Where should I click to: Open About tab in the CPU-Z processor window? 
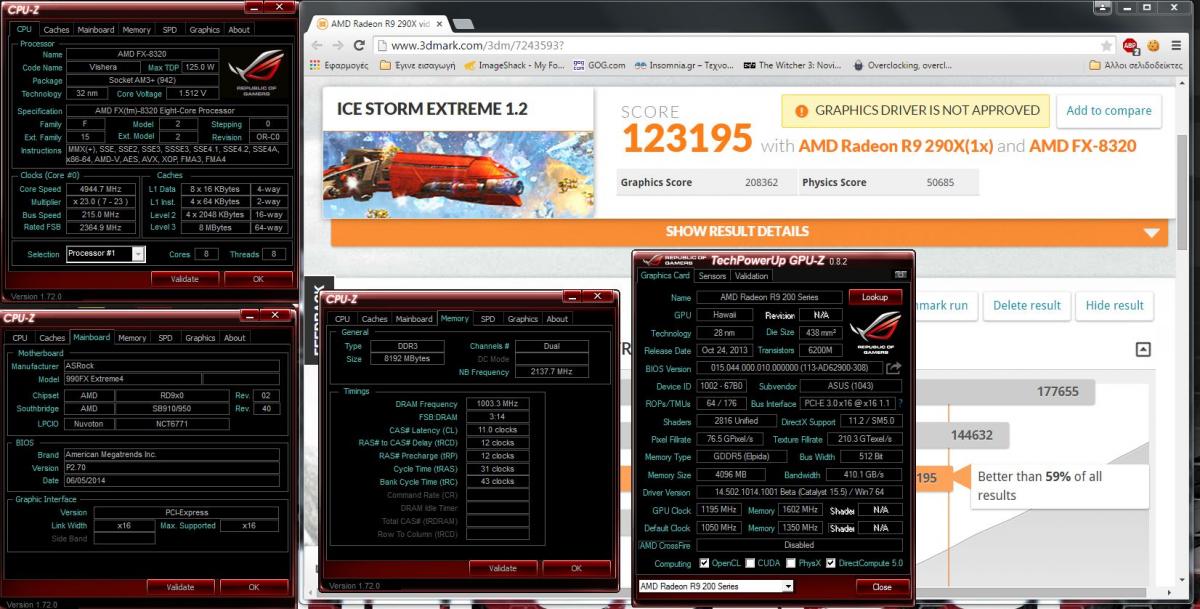239,30
